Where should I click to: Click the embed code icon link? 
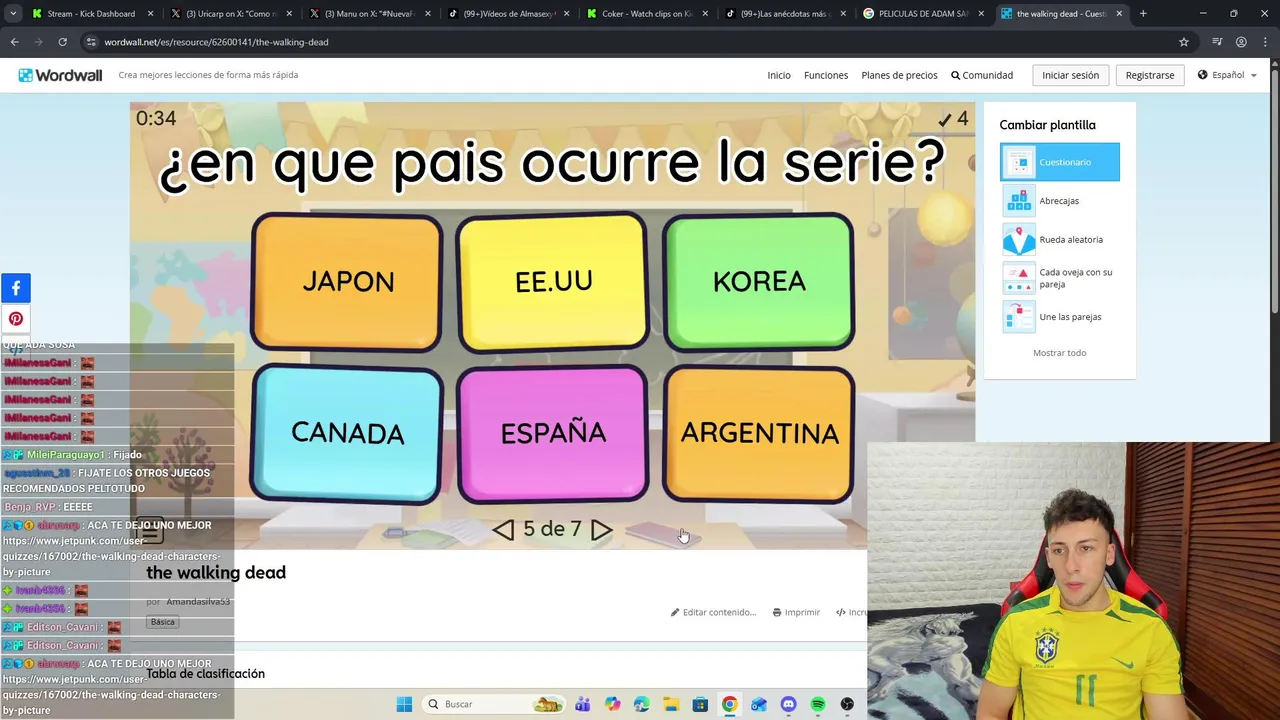[x=851, y=612]
